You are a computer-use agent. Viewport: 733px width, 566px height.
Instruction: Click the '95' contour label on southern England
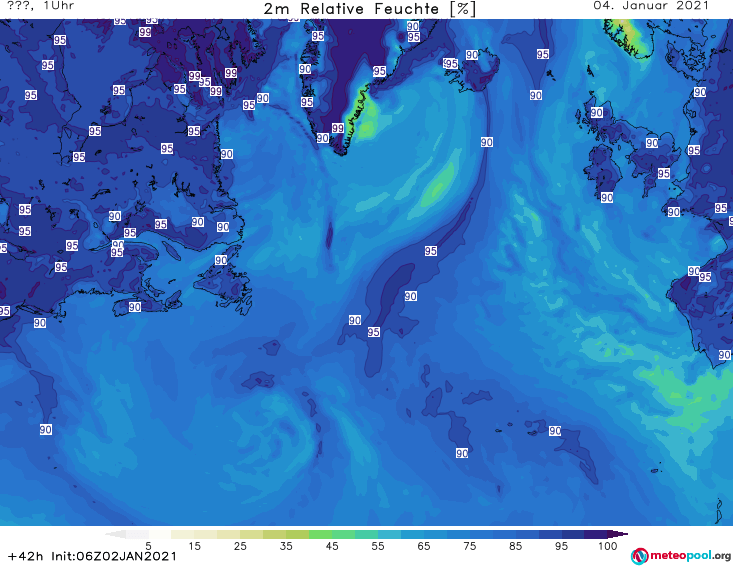click(664, 174)
